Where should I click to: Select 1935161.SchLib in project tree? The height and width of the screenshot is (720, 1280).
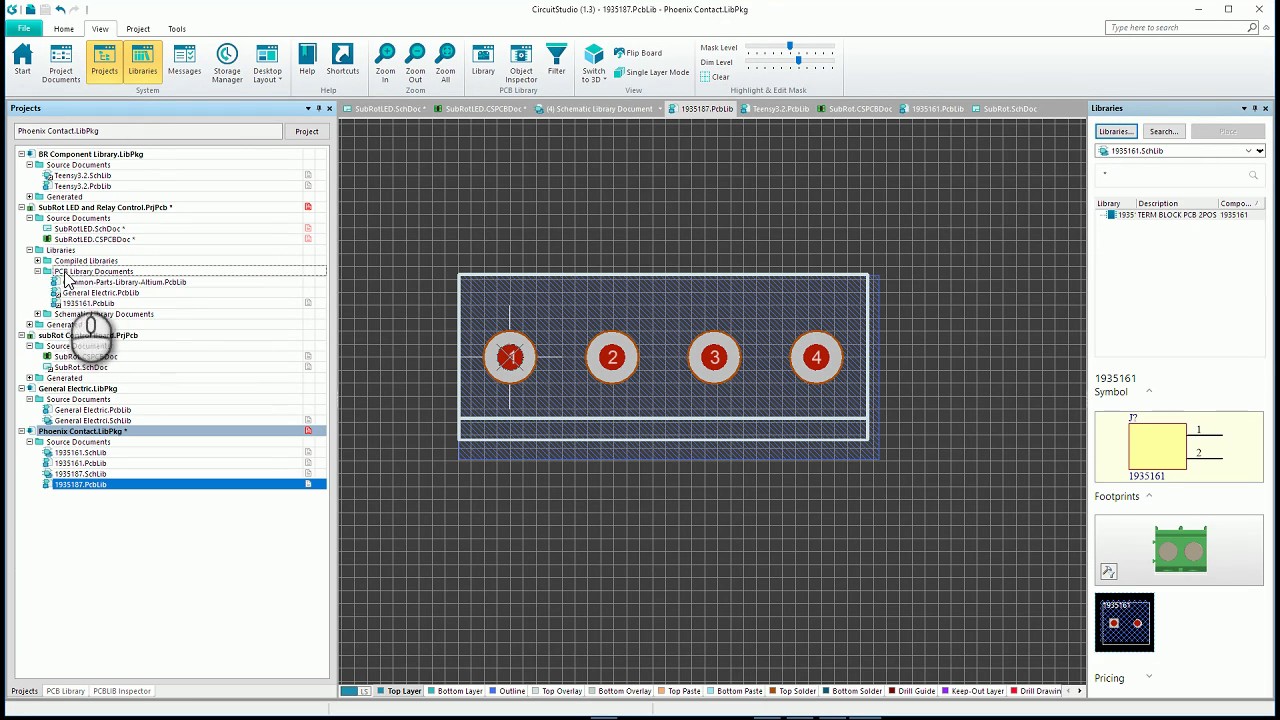80,452
